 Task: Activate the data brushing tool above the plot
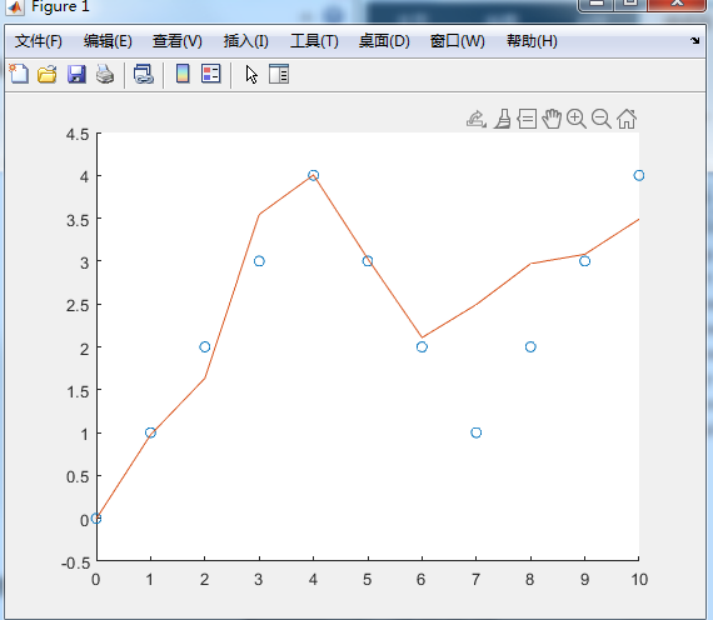pyautogui.click(x=503, y=119)
